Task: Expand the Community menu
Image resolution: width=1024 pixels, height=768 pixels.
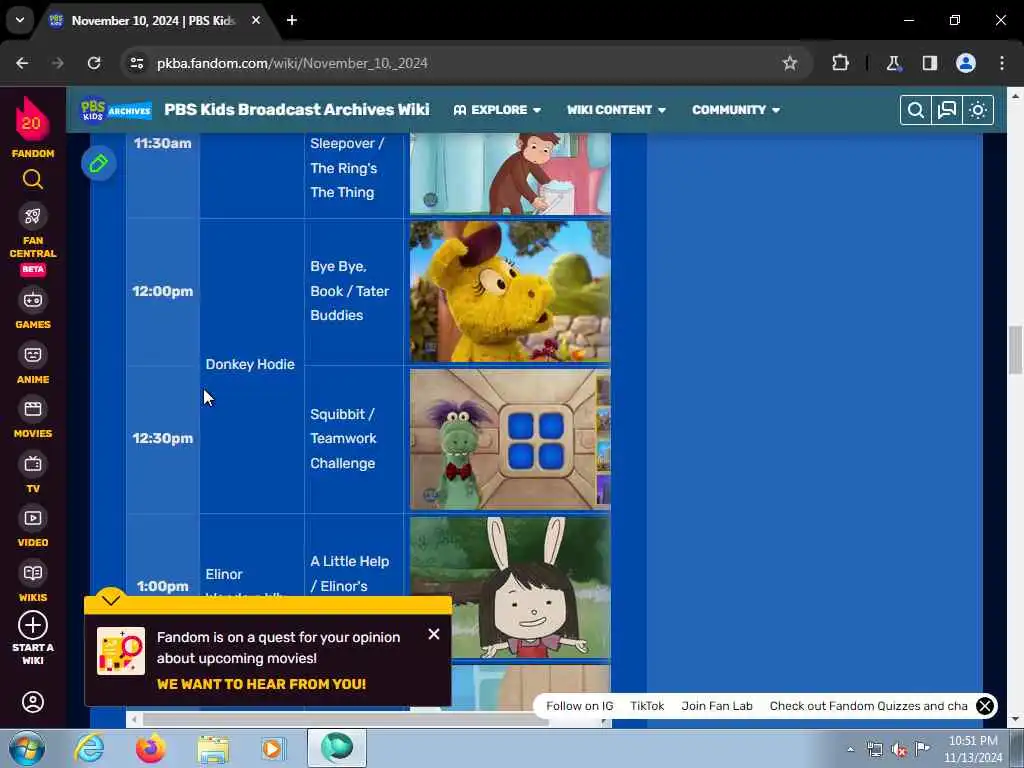Action: point(736,110)
